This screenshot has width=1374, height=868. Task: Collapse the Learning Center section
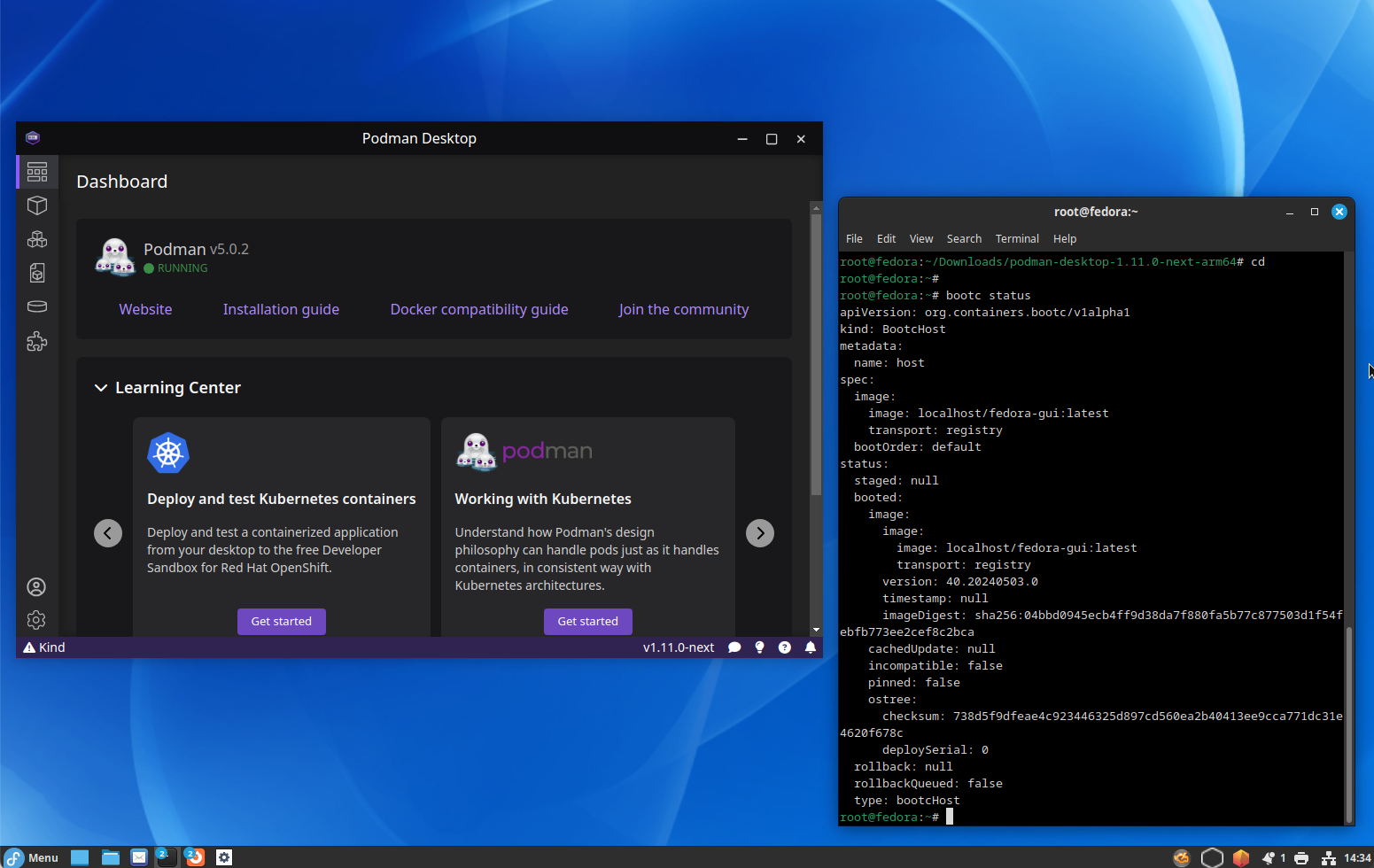coord(101,388)
